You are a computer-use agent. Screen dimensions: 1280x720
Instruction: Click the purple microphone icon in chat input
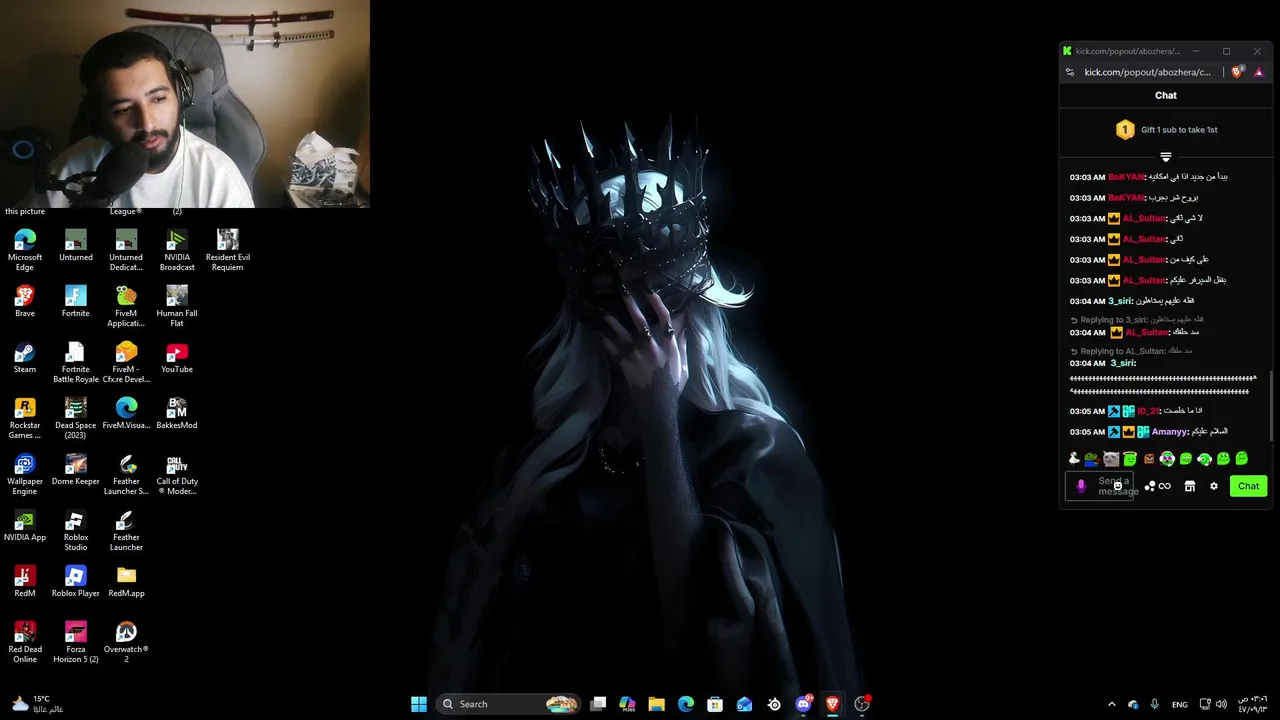(1080, 486)
